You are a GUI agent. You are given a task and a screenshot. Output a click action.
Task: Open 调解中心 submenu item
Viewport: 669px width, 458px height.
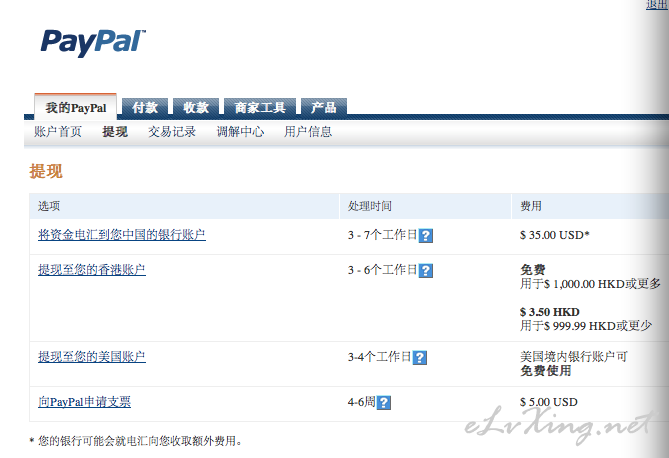coord(240,131)
